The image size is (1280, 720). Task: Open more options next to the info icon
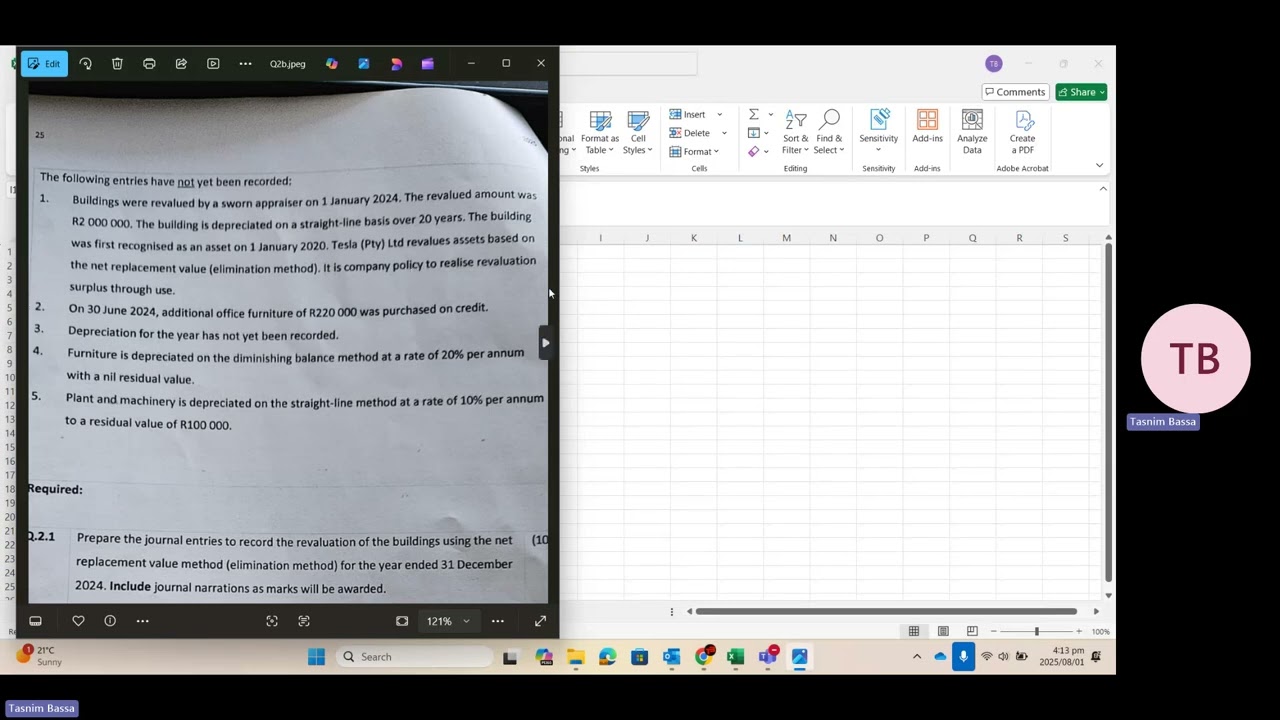tap(142, 621)
